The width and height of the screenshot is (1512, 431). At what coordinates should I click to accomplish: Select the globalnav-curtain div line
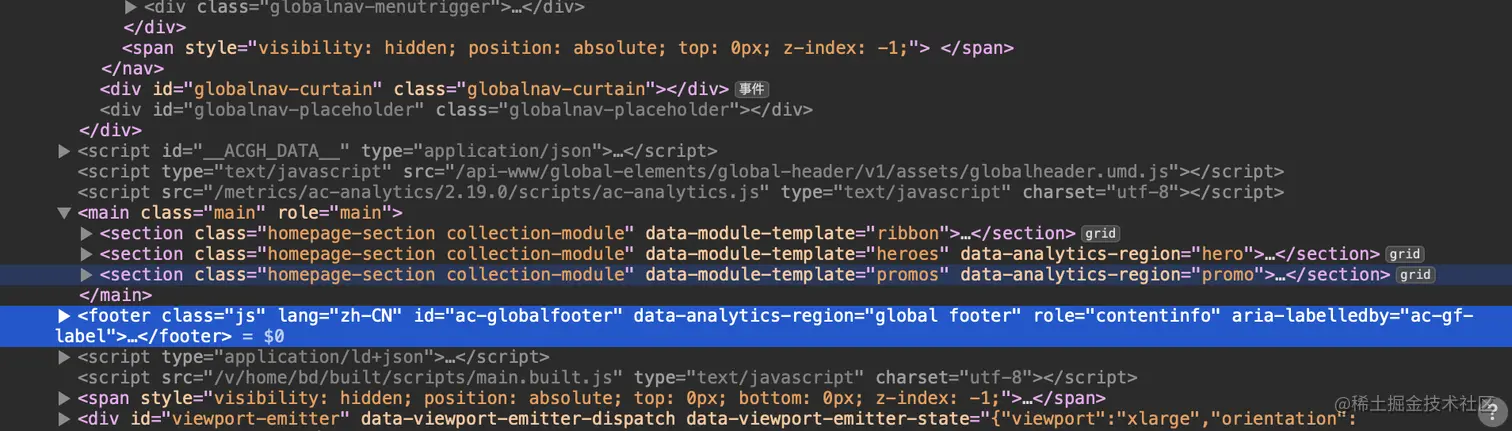click(x=414, y=89)
